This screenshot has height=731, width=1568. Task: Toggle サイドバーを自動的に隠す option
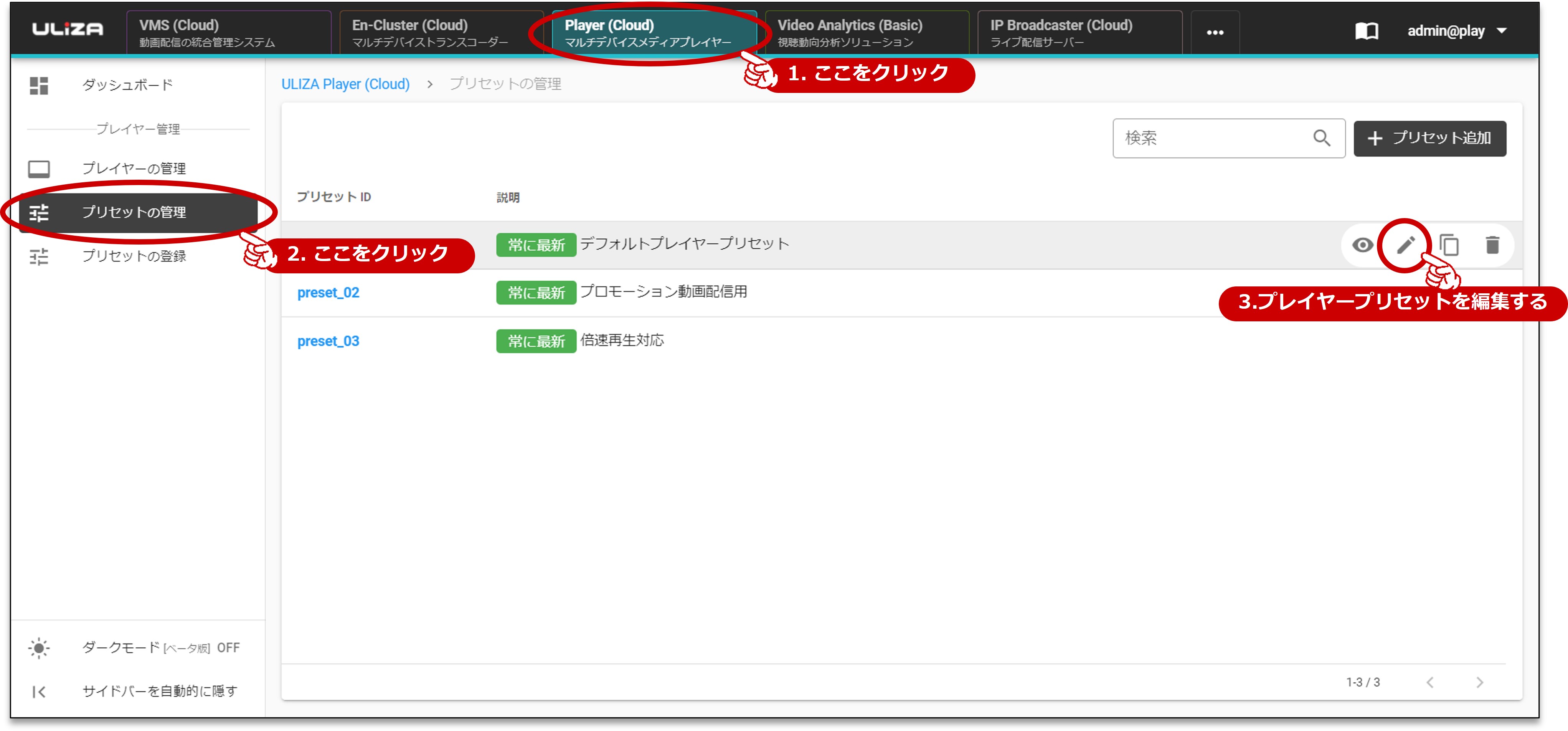point(160,691)
